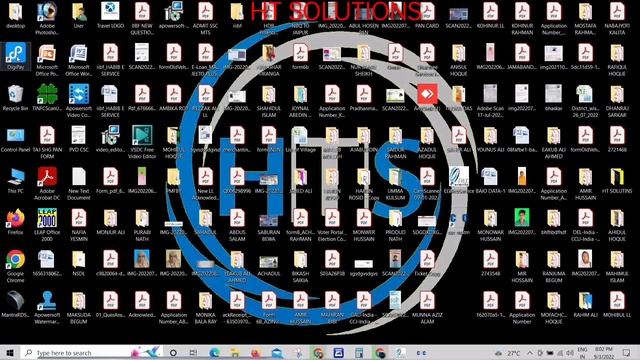Screen dimensions: 640x360
Task: Open the MONIKA BALA RAY folder
Action: tap(205, 307)
